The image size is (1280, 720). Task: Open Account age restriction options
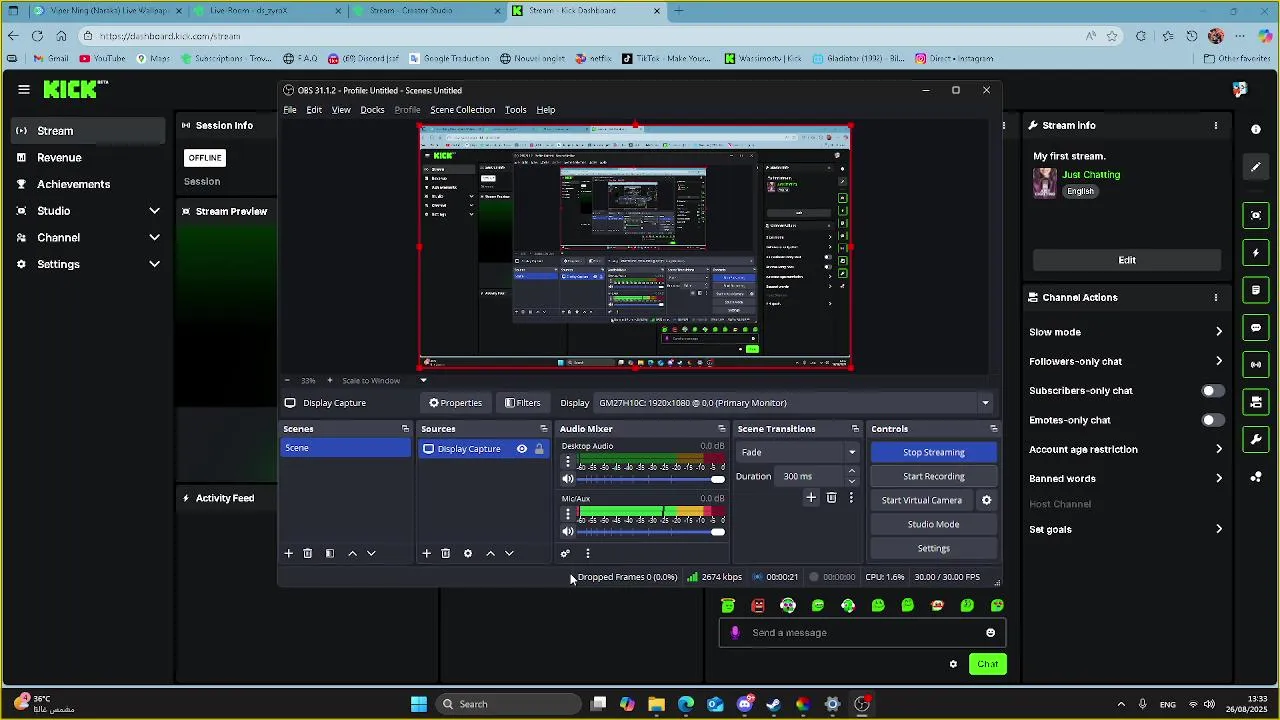pos(1218,449)
